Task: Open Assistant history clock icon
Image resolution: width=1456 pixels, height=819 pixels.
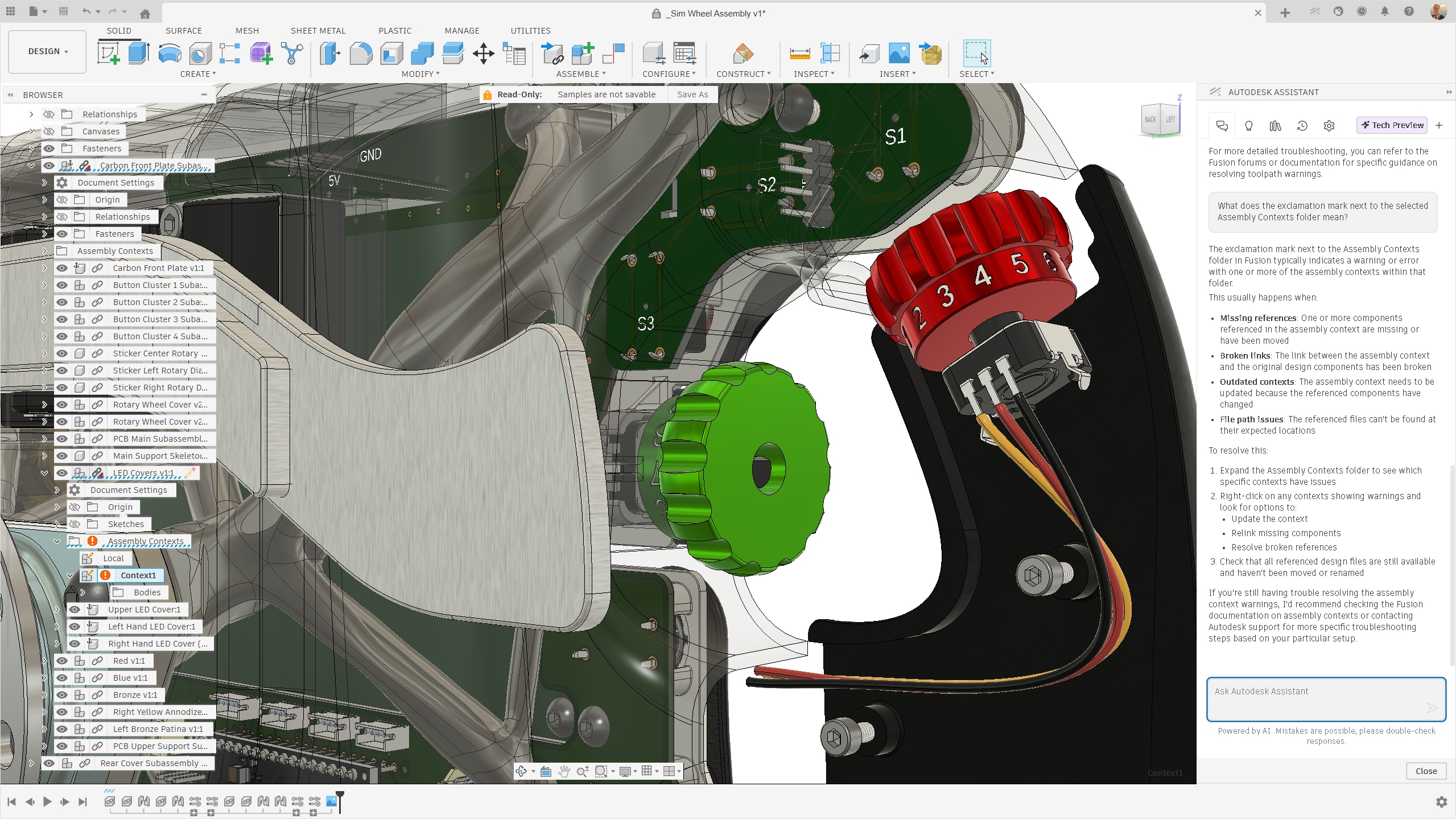Action: coord(1302,126)
